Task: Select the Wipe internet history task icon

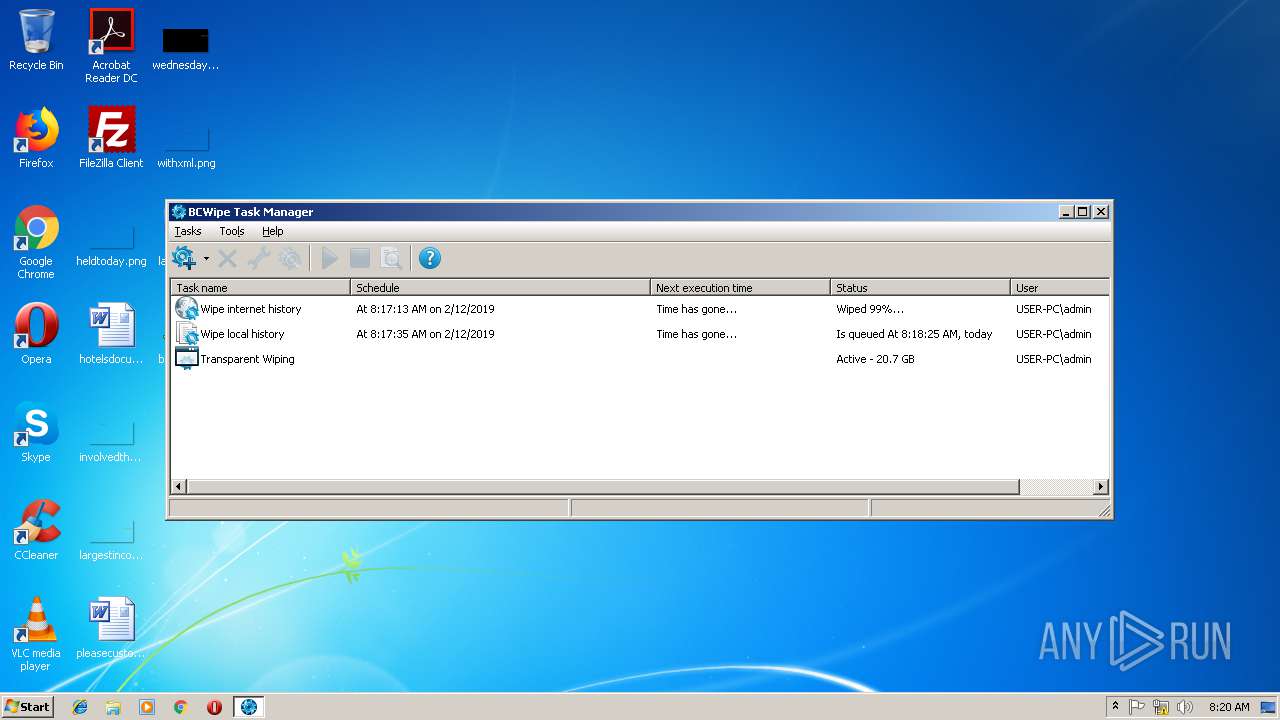Action: coord(187,309)
